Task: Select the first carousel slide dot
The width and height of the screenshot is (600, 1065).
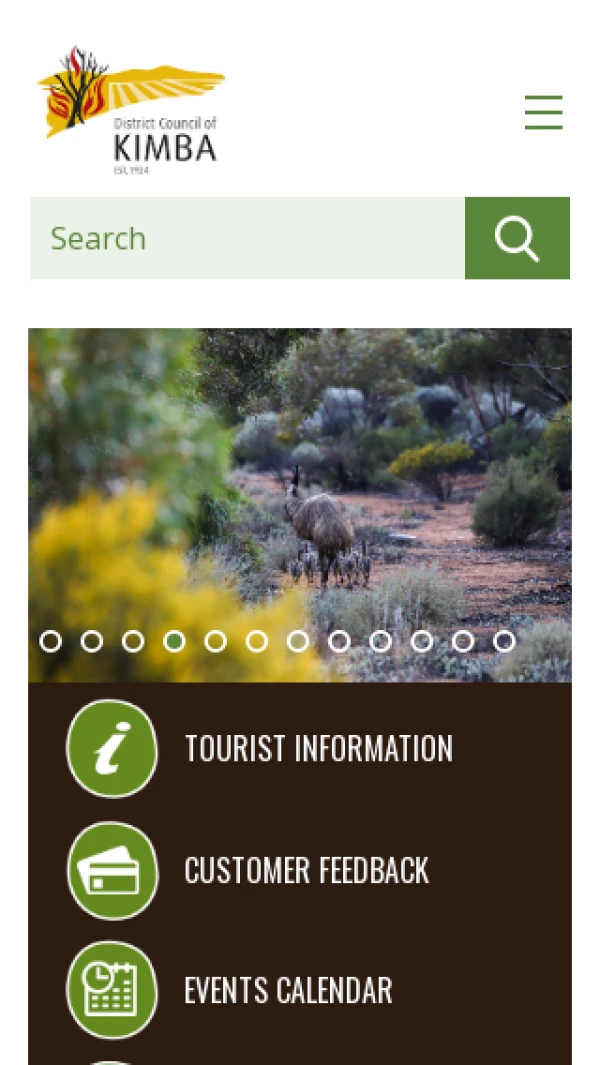Action: 50,641
